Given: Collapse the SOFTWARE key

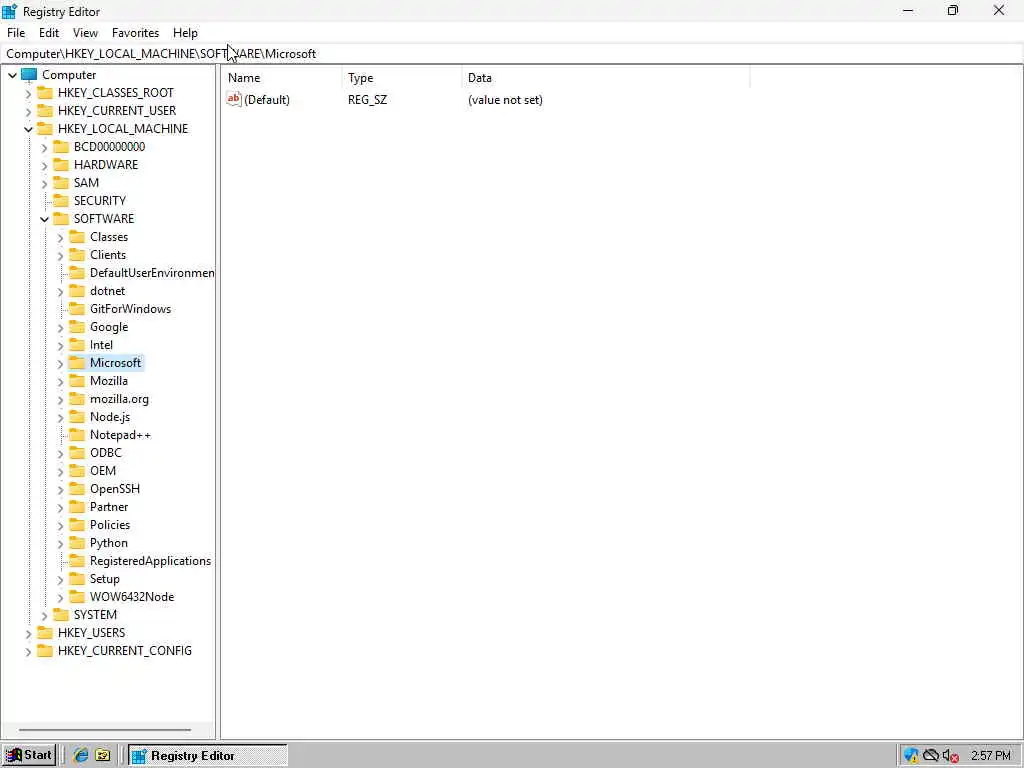Looking at the screenshot, I should coord(44,219).
